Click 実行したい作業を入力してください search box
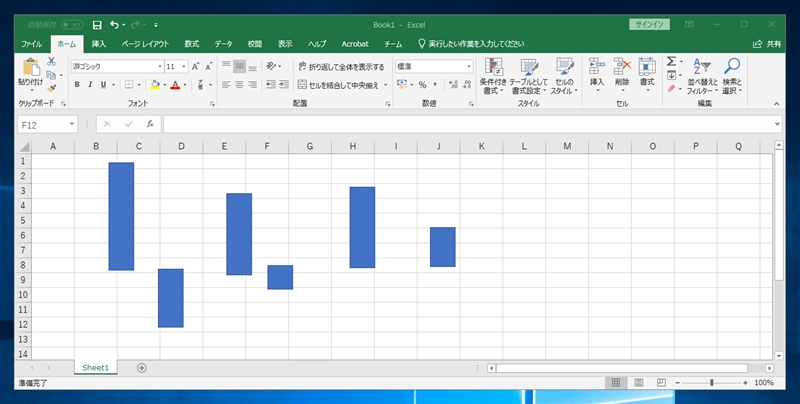This screenshot has height=404, width=800. [x=470, y=44]
